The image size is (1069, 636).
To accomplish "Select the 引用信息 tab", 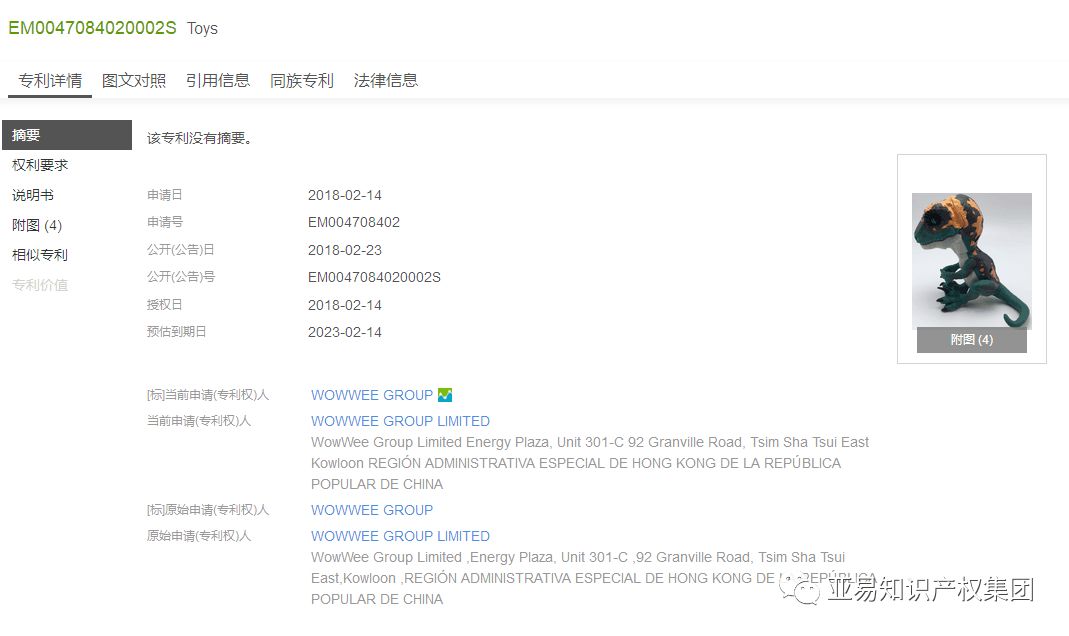I will (218, 81).
